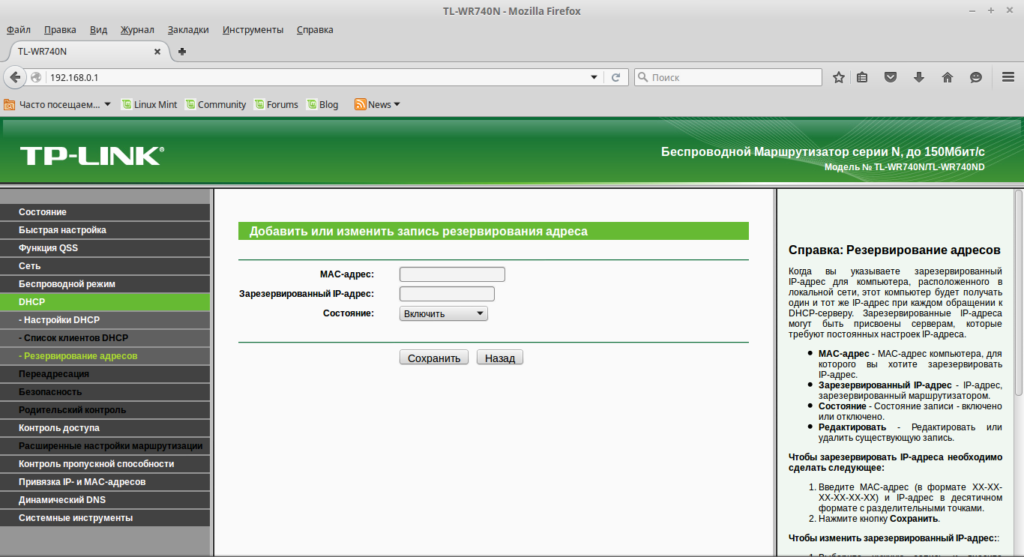Open Быстрая настройка sidebar item

pos(105,230)
